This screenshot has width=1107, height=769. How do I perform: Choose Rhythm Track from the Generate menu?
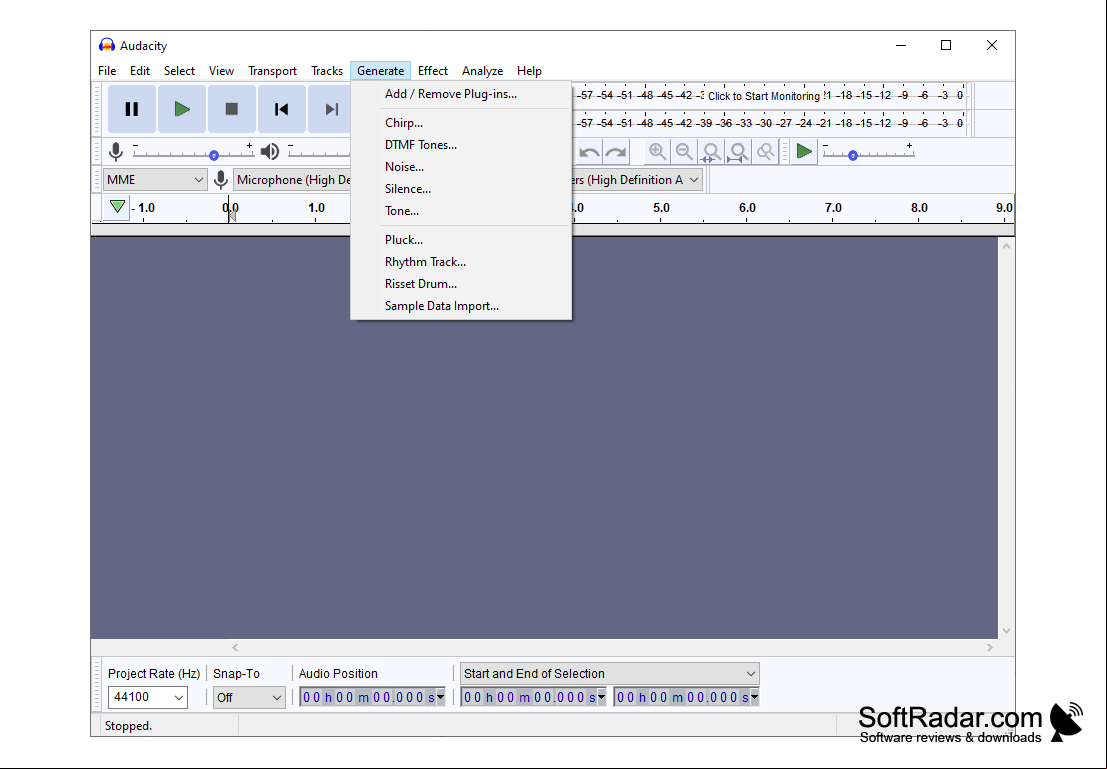tap(461, 262)
